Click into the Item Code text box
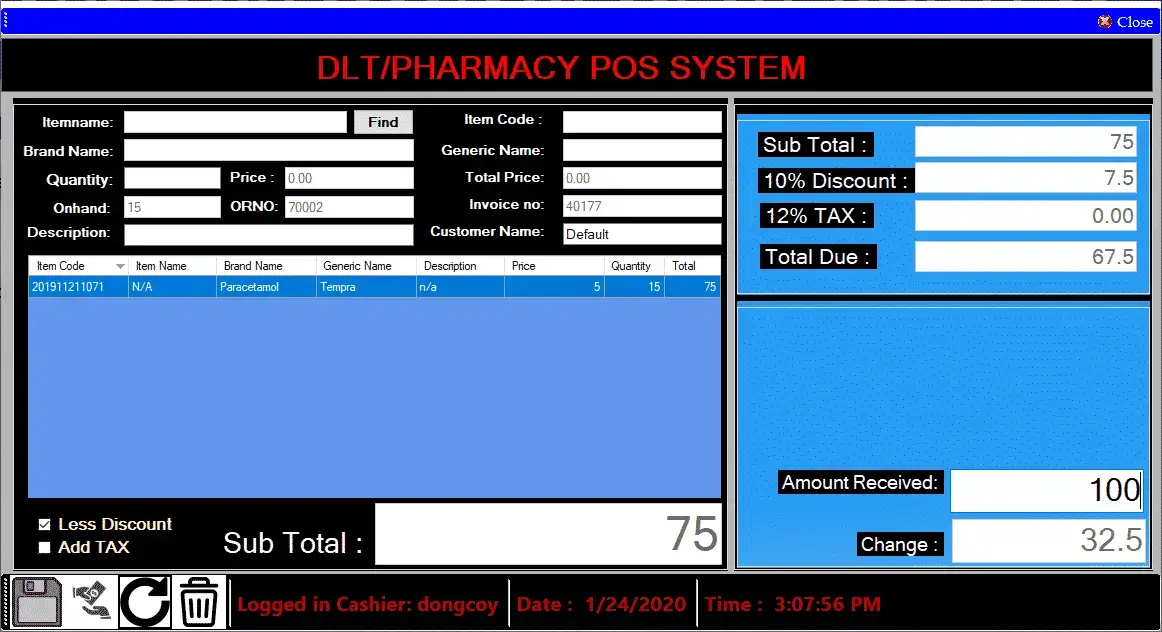This screenshot has width=1162, height=632. (x=641, y=122)
